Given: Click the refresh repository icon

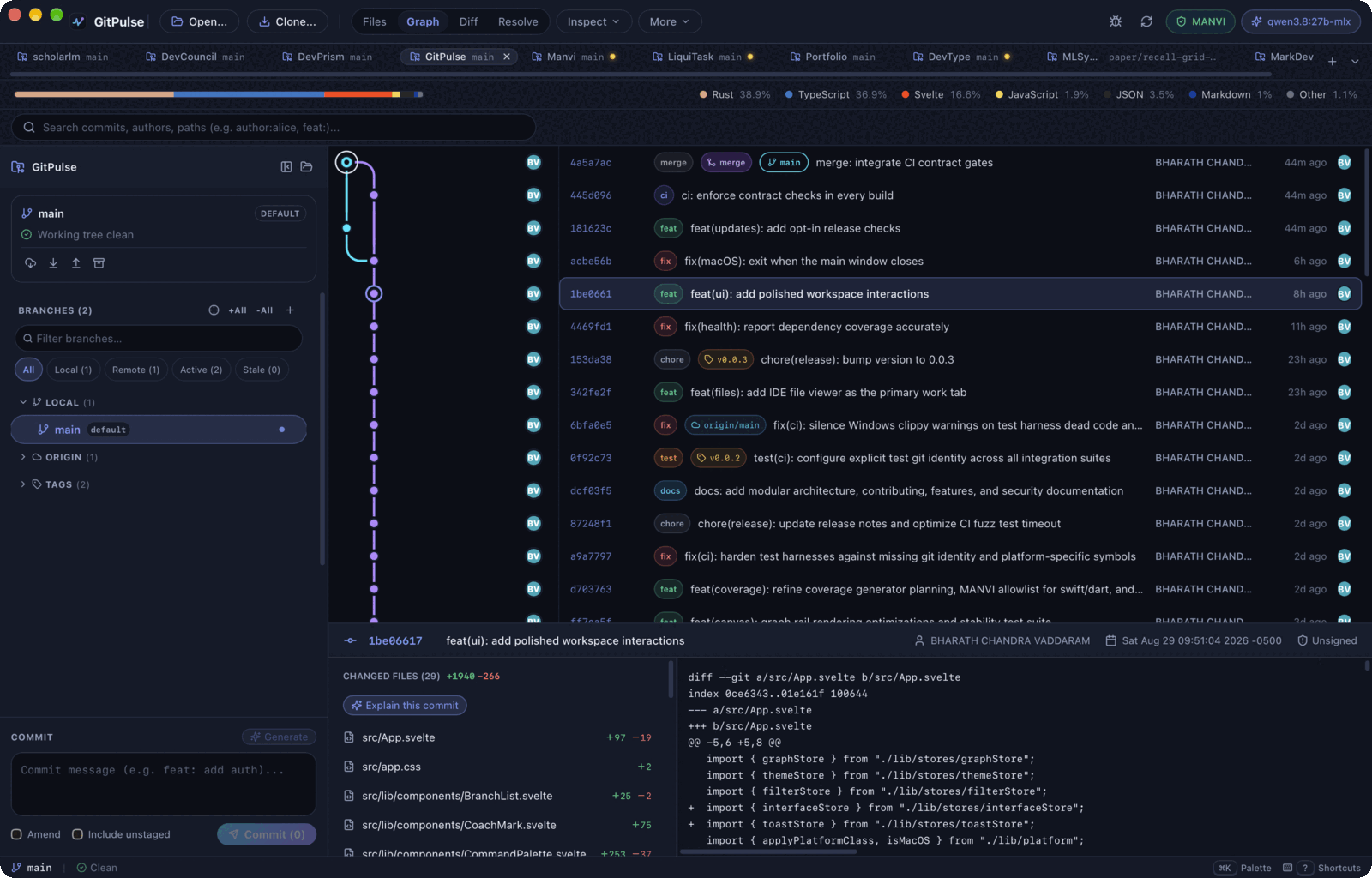Looking at the screenshot, I should pos(1146,21).
